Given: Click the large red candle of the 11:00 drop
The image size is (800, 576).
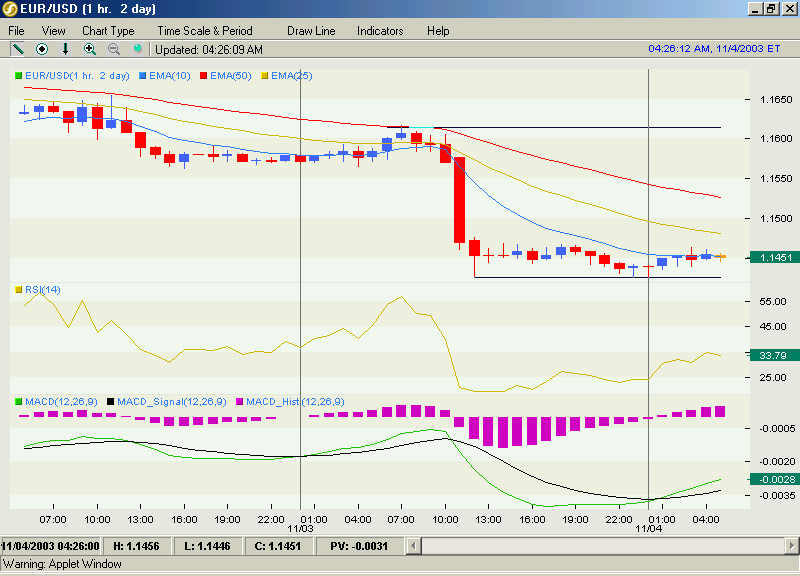Looking at the screenshot, I should pos(460,200).
